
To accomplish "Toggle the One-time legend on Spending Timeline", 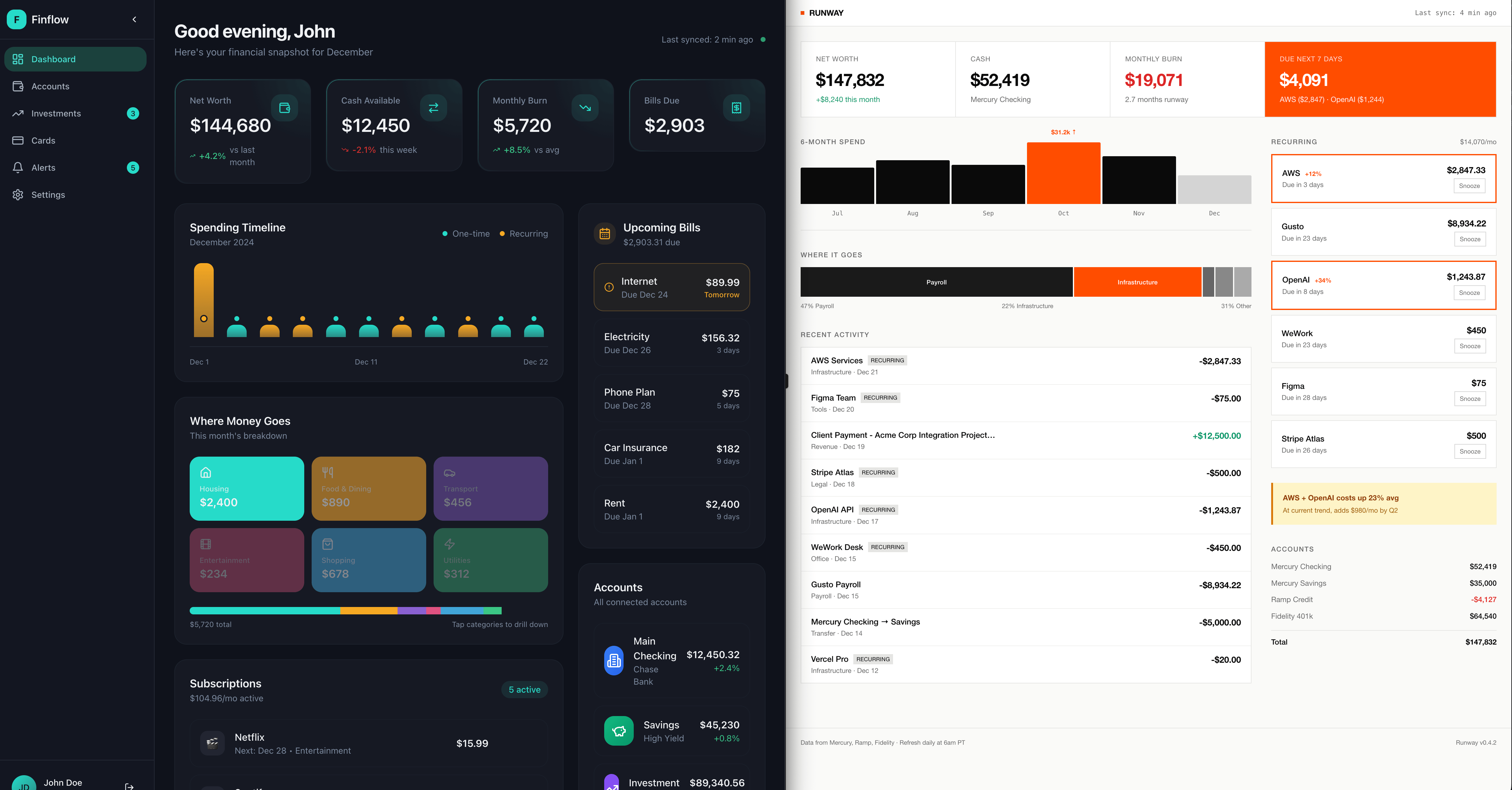I will coord(467,233).
